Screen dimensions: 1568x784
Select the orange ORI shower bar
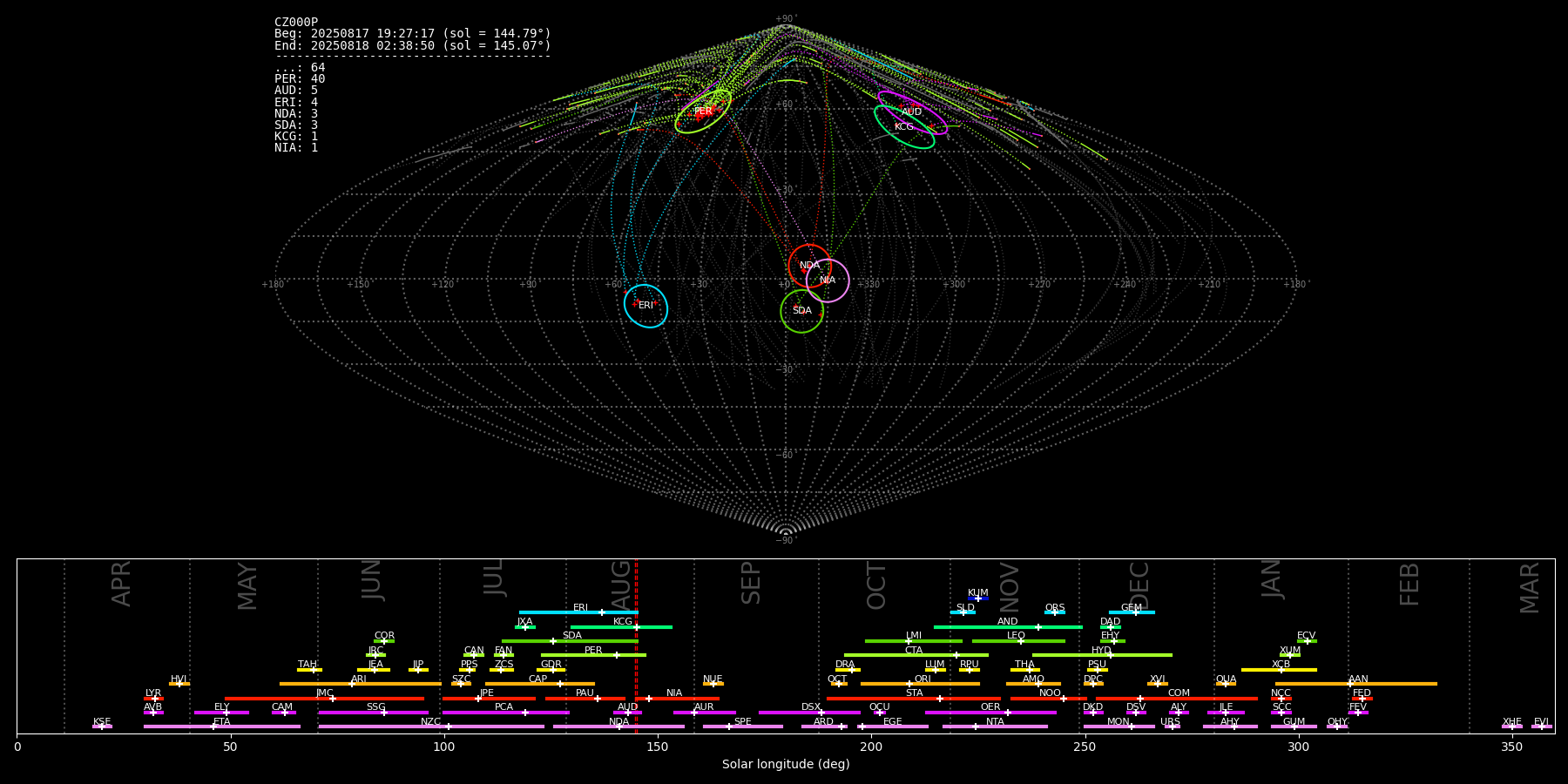click(920, 684)
